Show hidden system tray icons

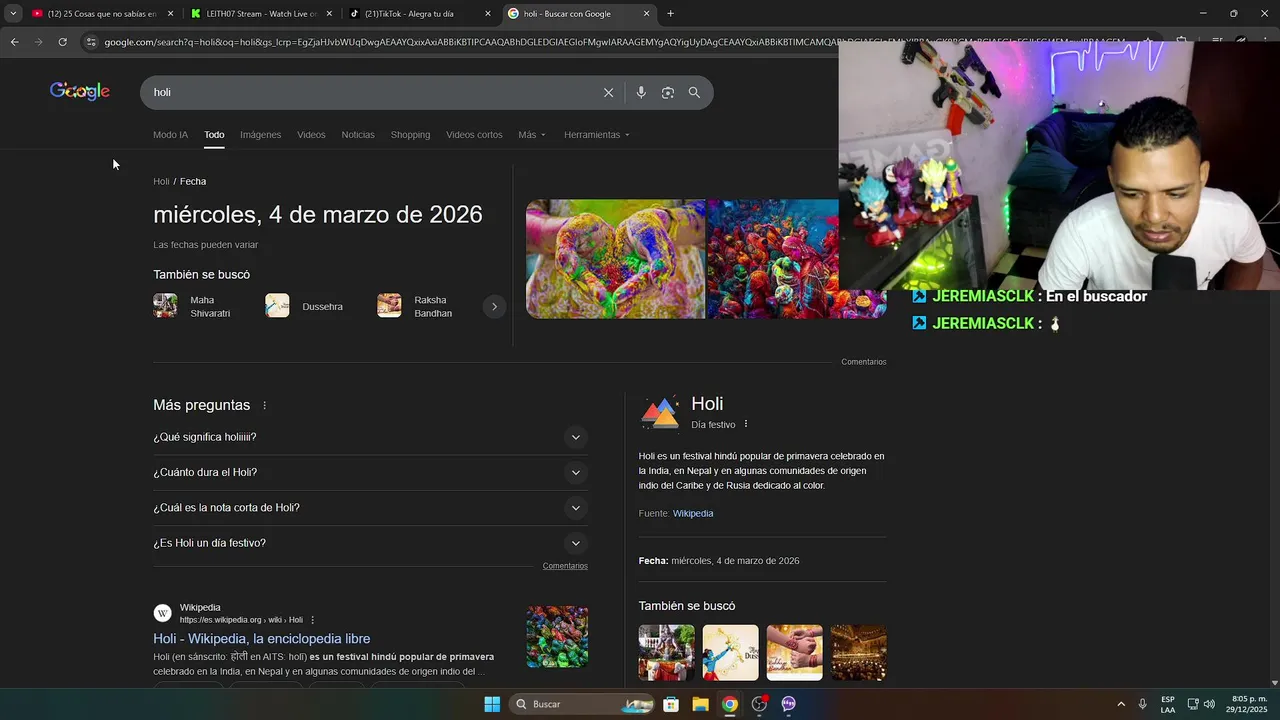click(x=1121, y=704)
